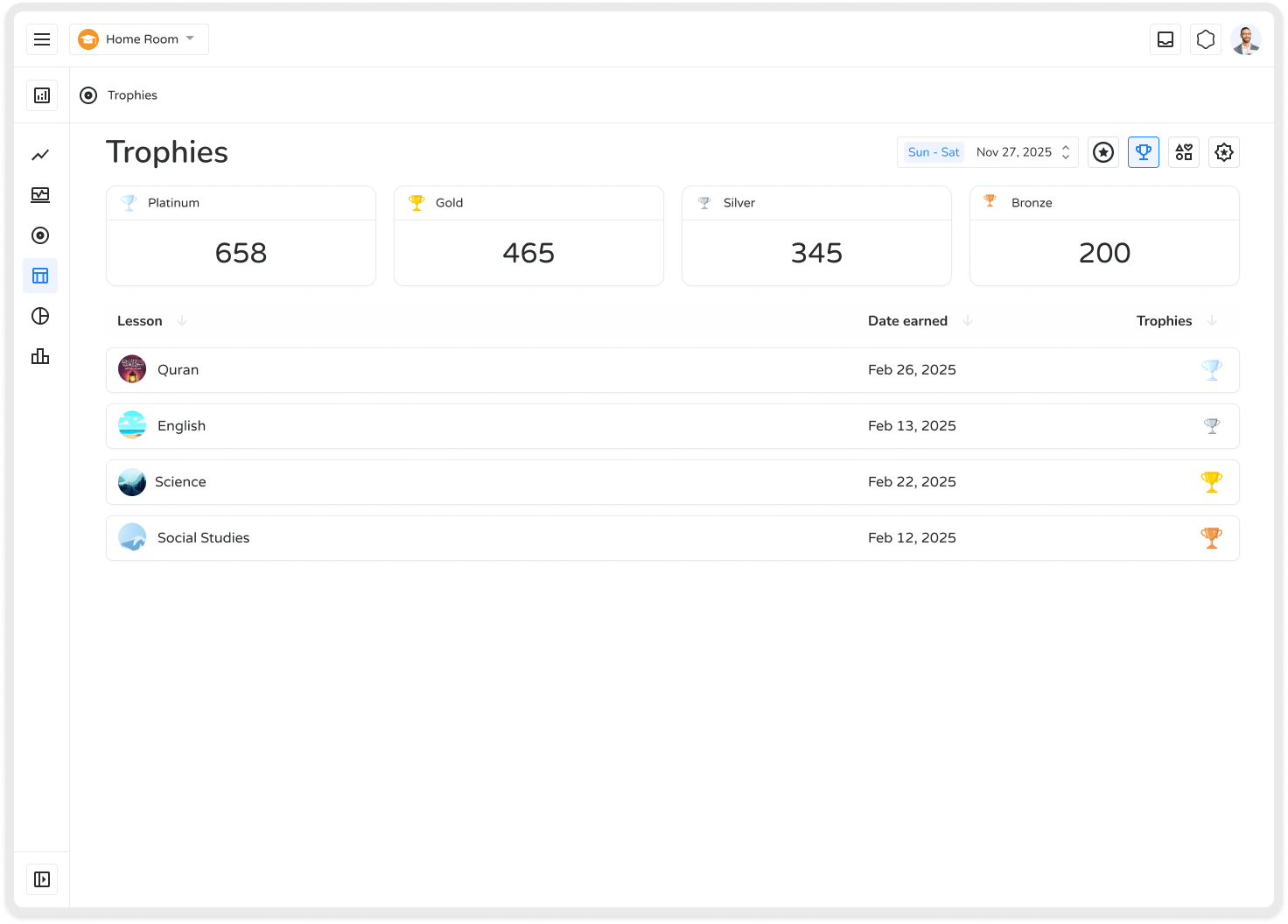Open the pie chart sidebar icon
Screen dimensions: 1288x924
(x=40, y=316)
